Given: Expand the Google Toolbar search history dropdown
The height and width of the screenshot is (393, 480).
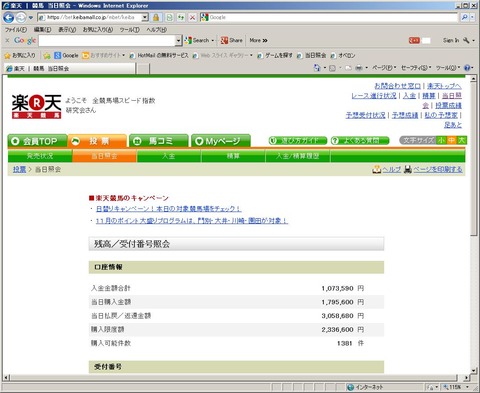Looking at the screenshot, I should pyautogui.click(x=178, y=41).
